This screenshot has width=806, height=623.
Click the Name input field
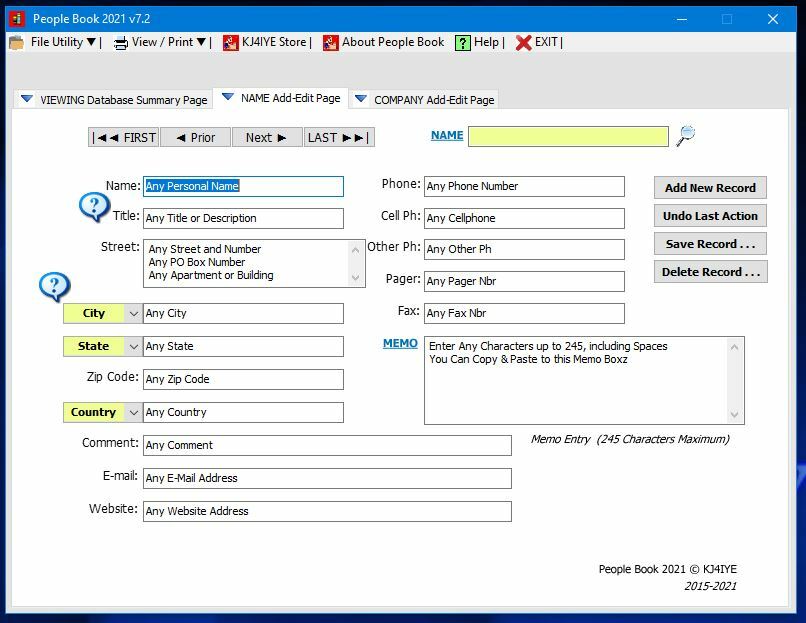tap(243, 187)
